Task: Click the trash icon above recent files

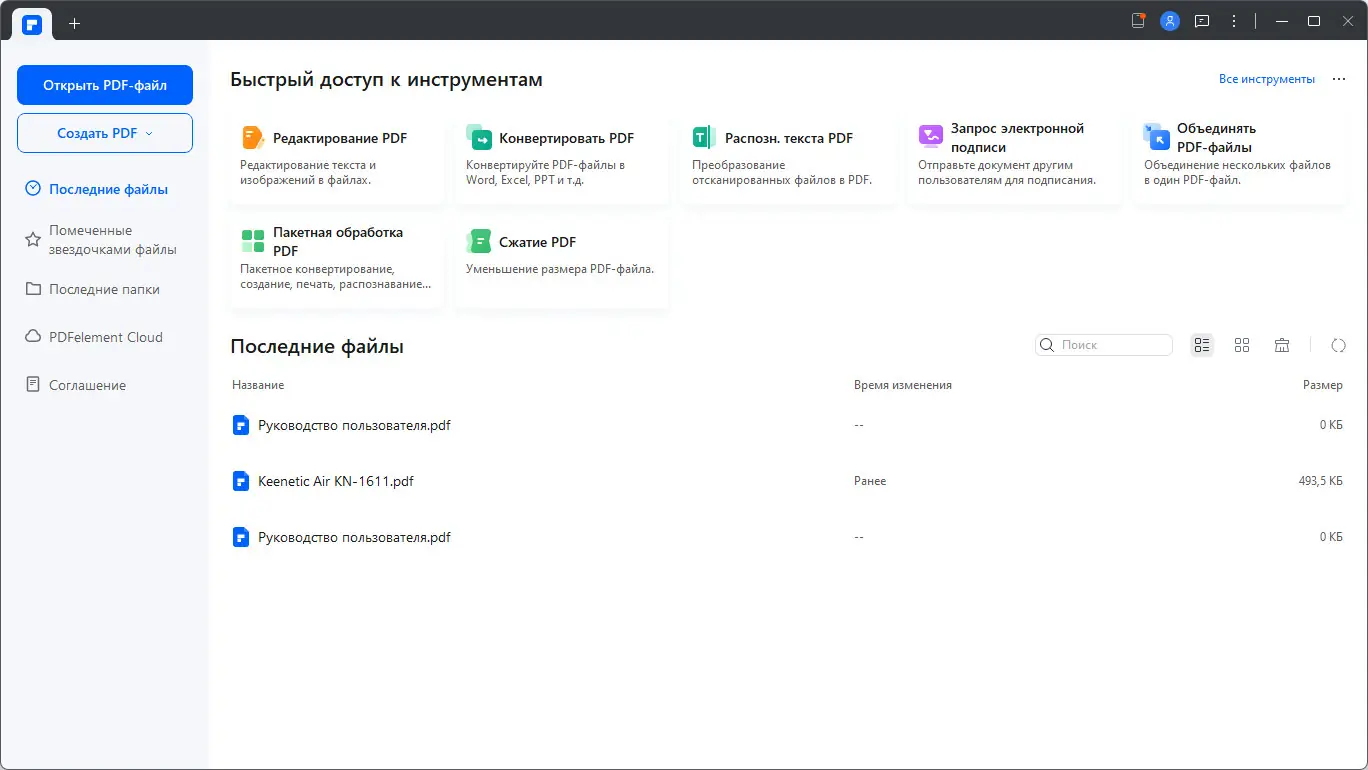Action: click(x=1281, y=344)
